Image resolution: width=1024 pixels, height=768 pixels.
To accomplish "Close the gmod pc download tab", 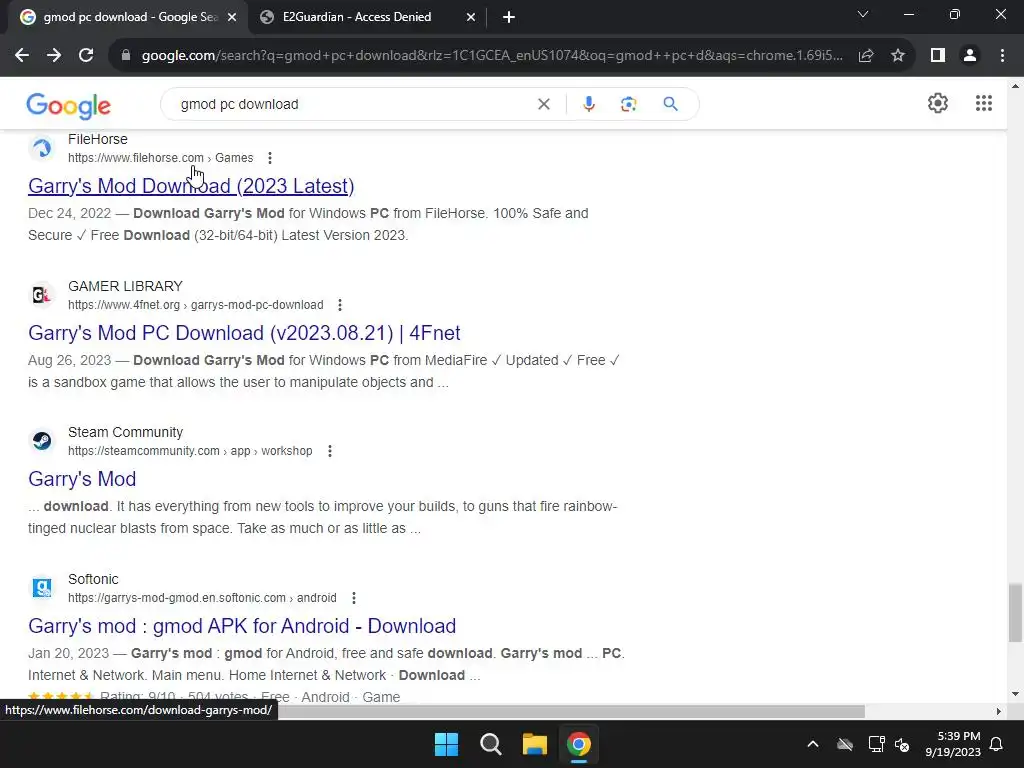I will point(232,18).
